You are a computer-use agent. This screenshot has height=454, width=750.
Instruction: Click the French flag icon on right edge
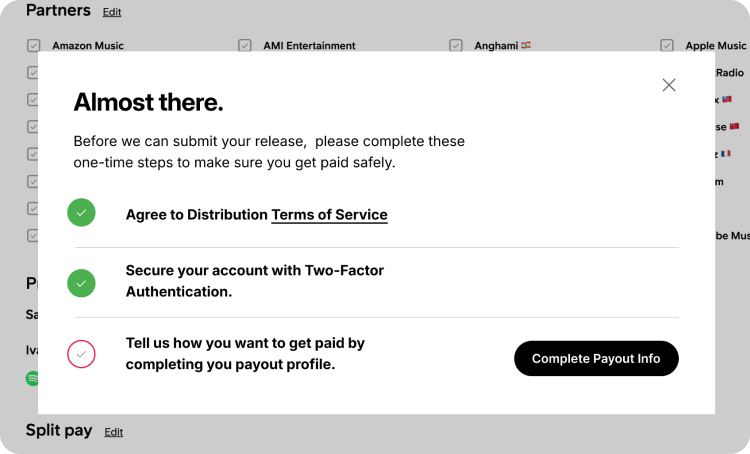point(726,154)
